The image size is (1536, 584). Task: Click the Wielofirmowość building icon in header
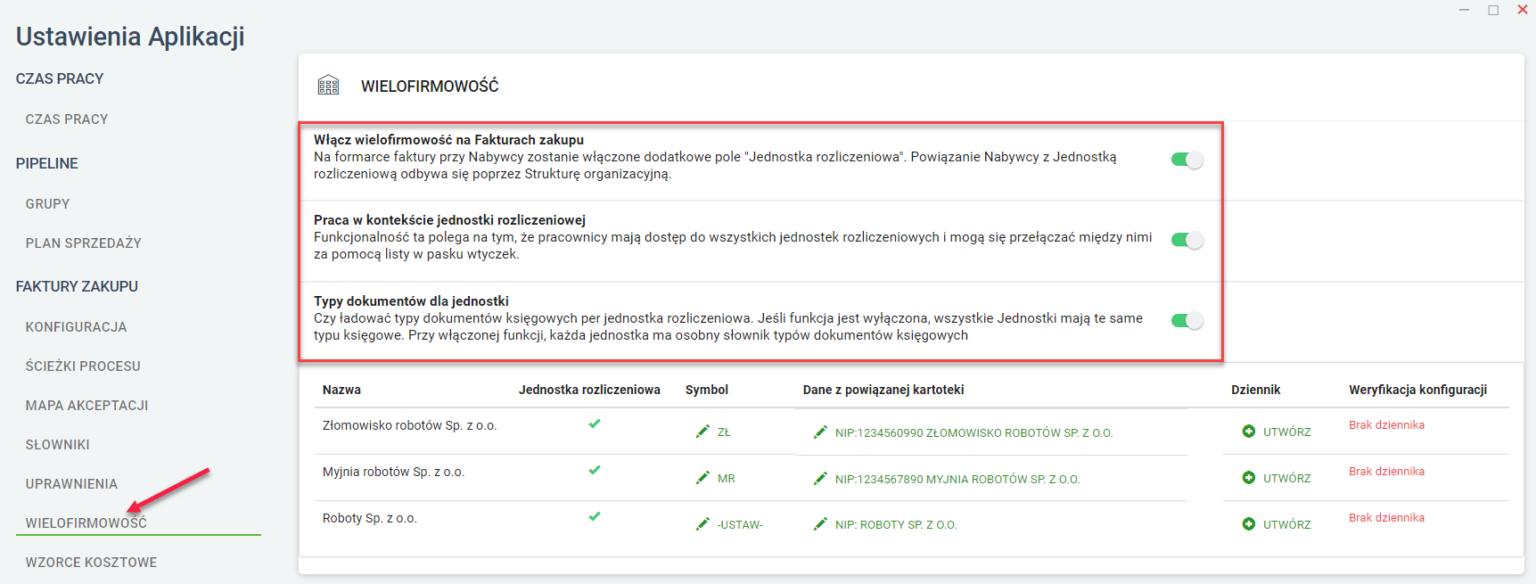pos(328,86)
